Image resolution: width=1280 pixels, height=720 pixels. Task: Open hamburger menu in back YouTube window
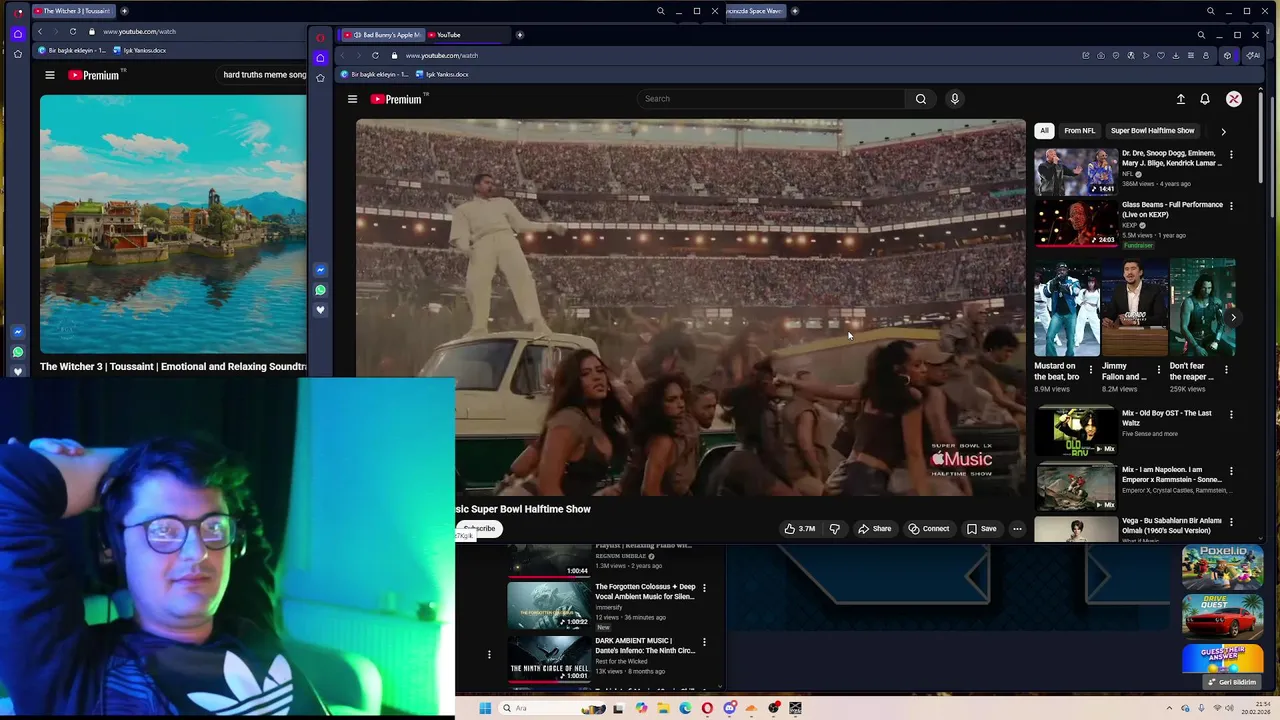[49, 75]
